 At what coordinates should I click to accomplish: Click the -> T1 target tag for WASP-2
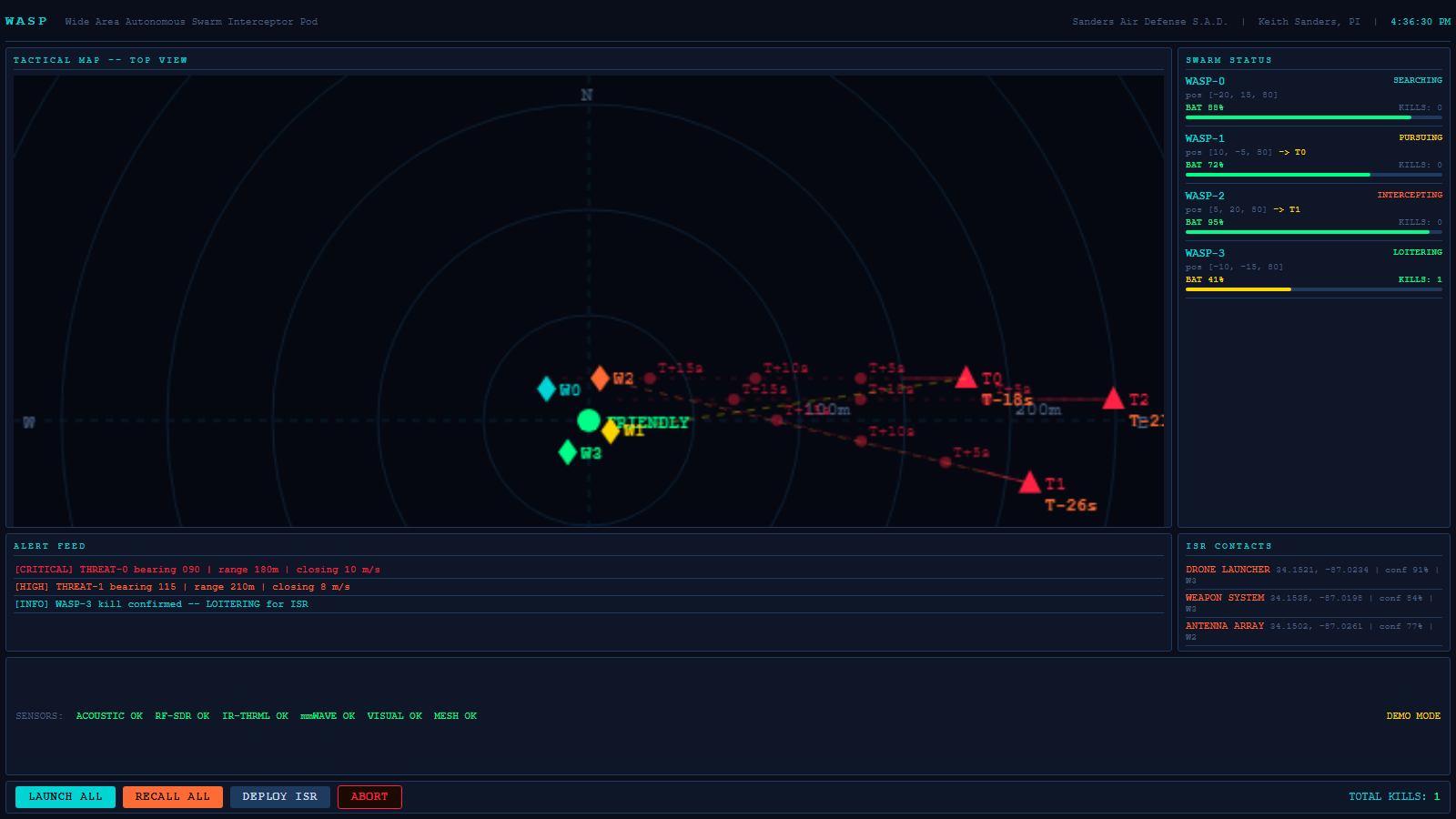(1287, 210)
